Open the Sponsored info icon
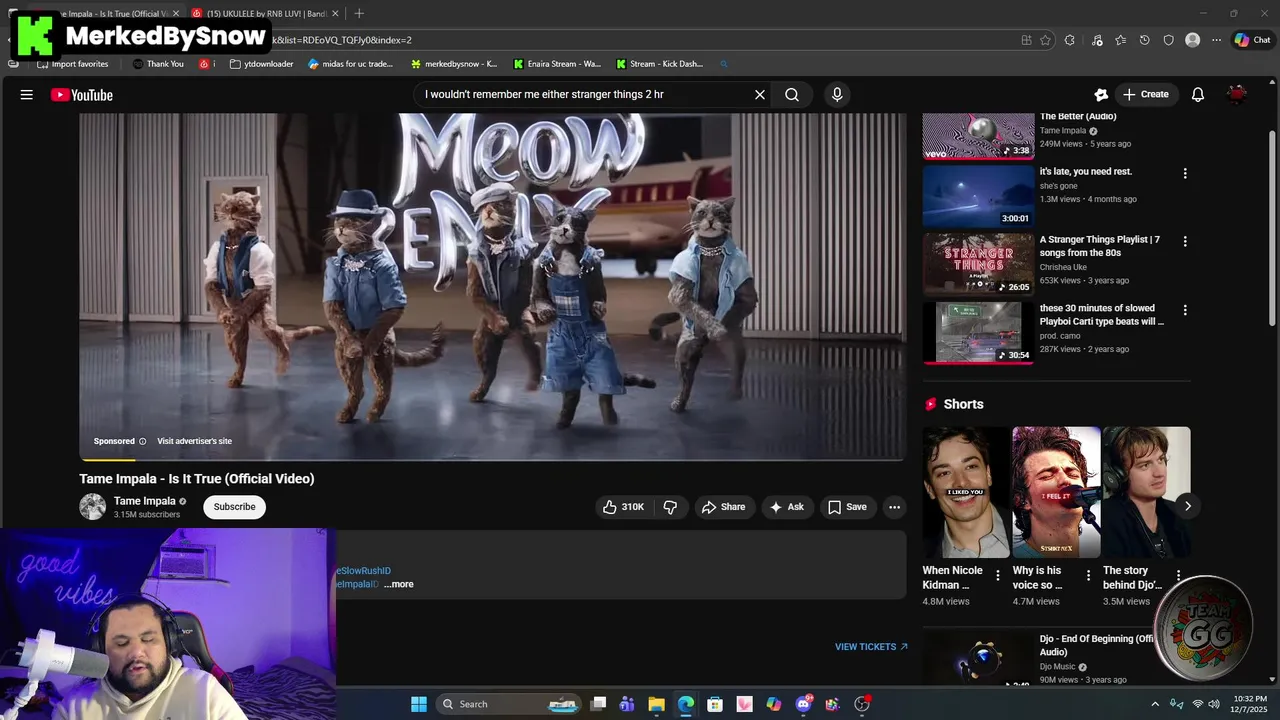 tap(142, 441)
